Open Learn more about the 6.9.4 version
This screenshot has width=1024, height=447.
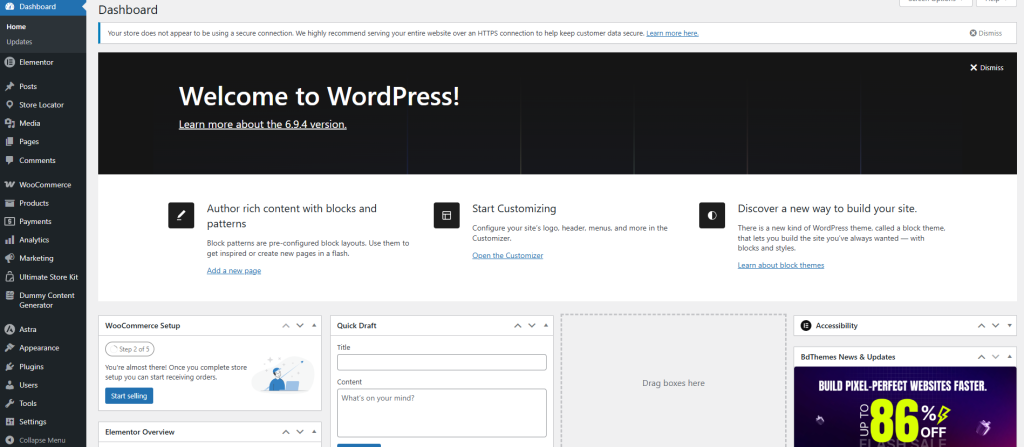[263, 124]
